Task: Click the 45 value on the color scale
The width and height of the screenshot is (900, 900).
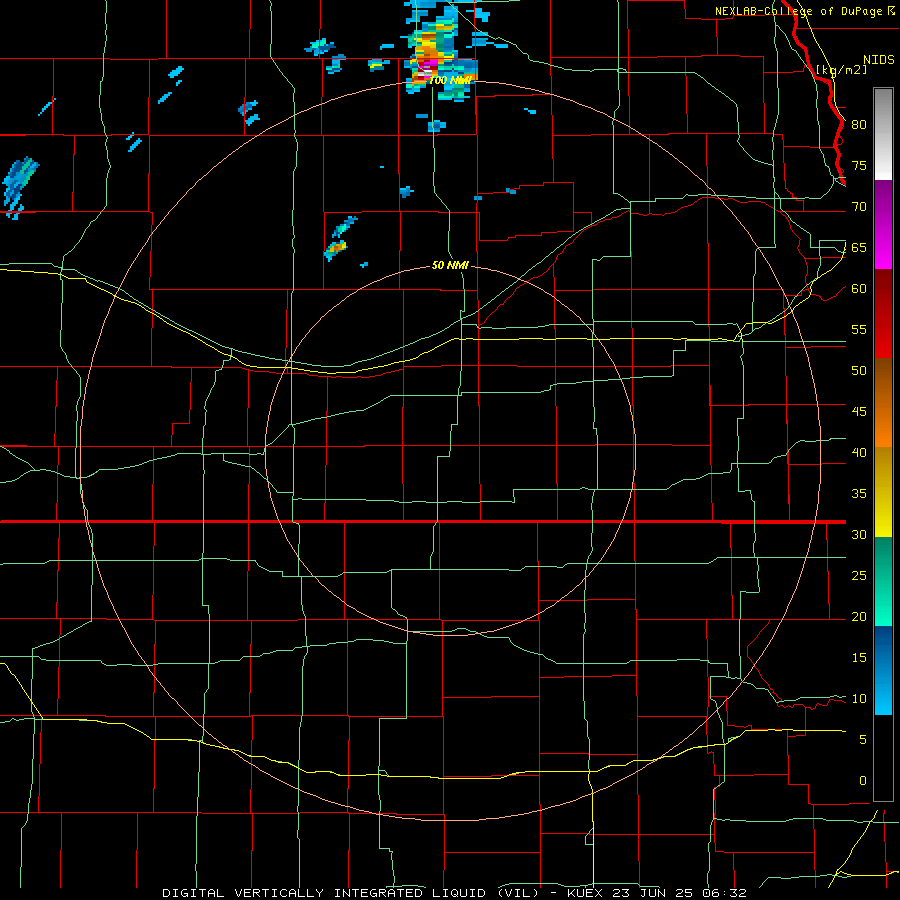Action: (x=859, y=412)
